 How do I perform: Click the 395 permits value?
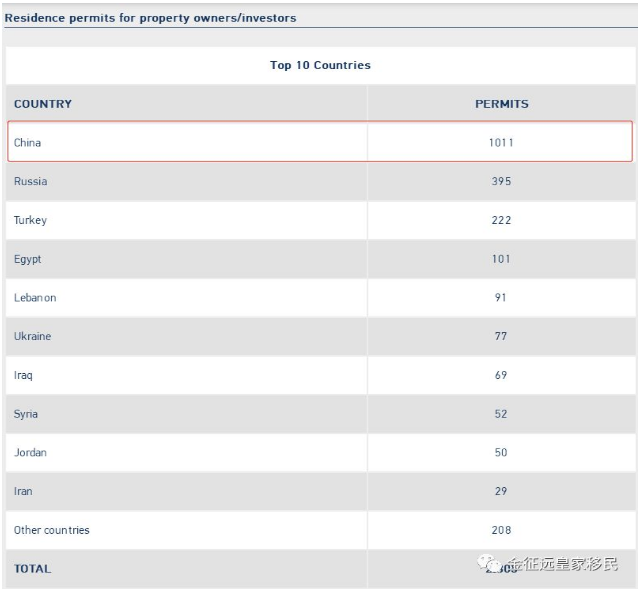[501, 181]
